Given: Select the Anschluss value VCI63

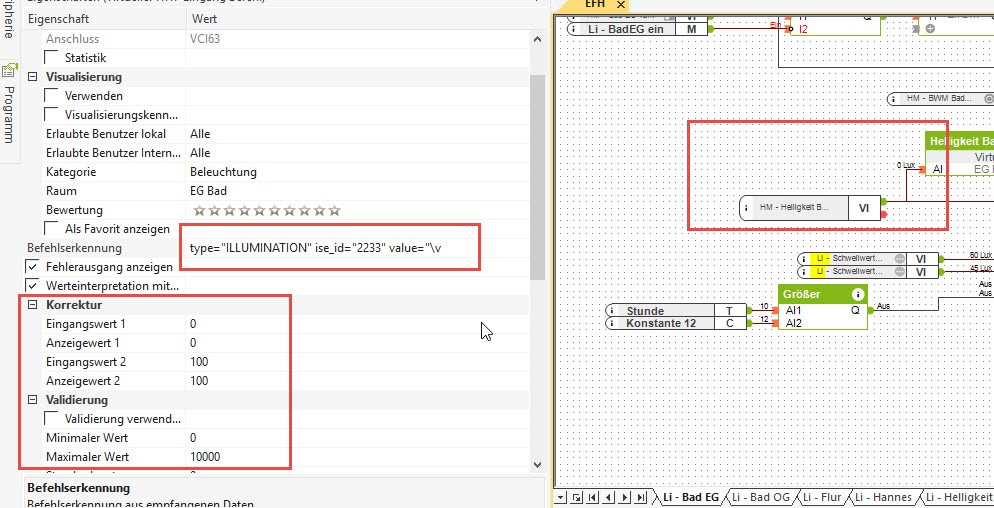Looking at the screenshot, I should (205, 39).
